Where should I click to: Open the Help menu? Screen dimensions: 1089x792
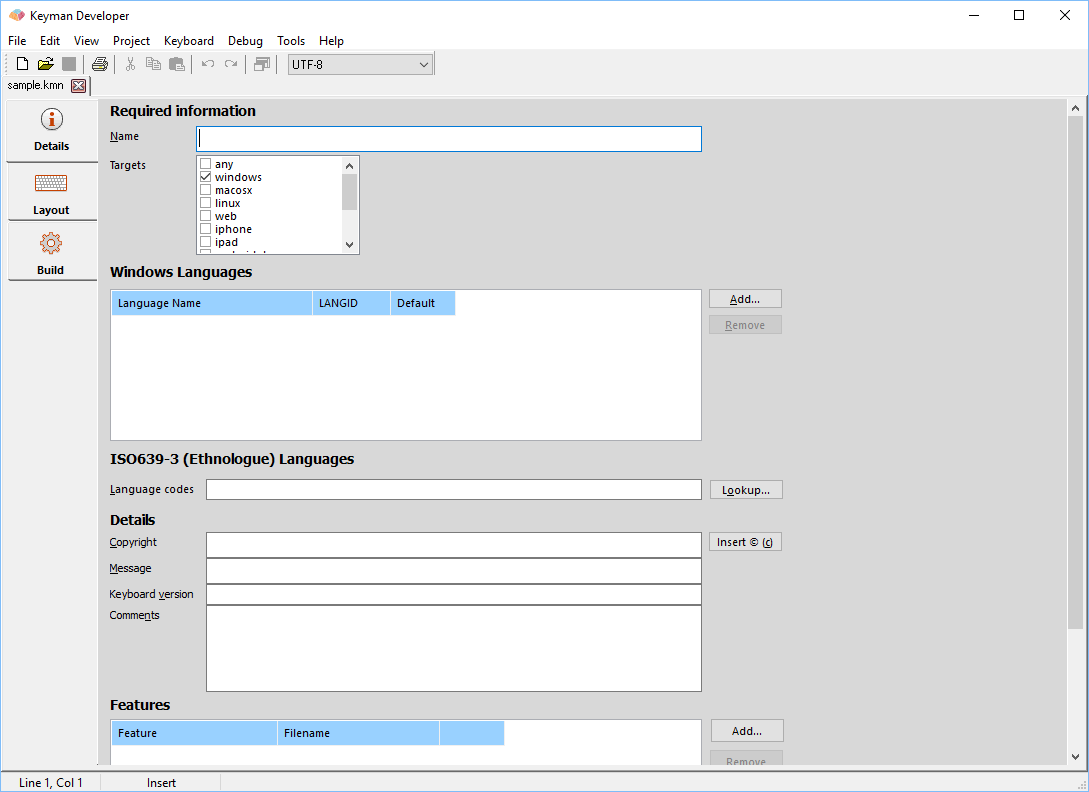coord(331,41)
